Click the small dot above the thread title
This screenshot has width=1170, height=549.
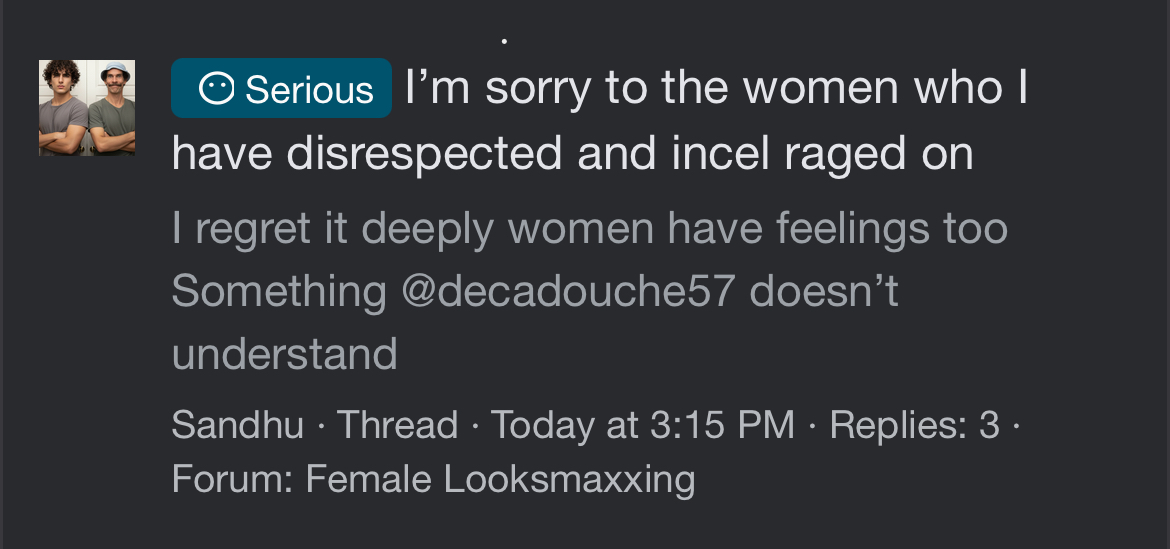tap(504, 41)
